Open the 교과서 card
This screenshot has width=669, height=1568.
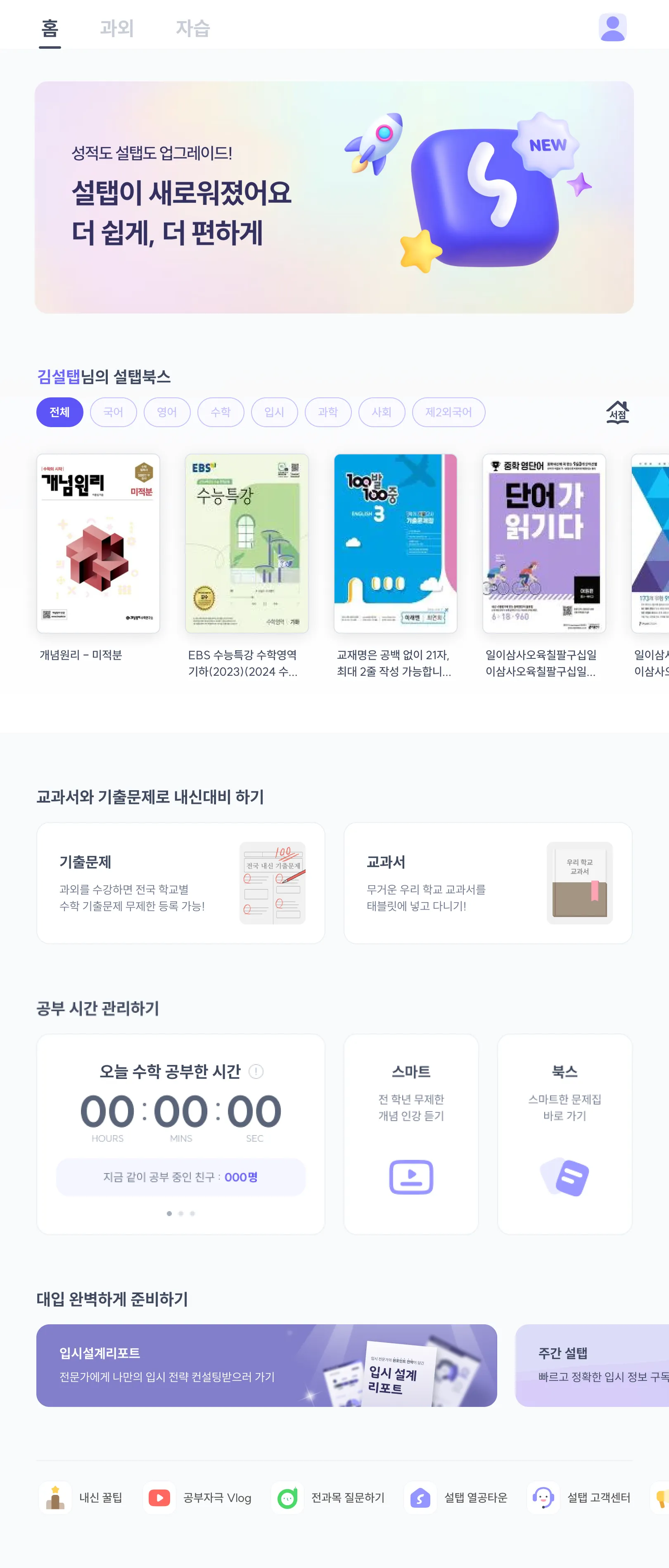488,883
